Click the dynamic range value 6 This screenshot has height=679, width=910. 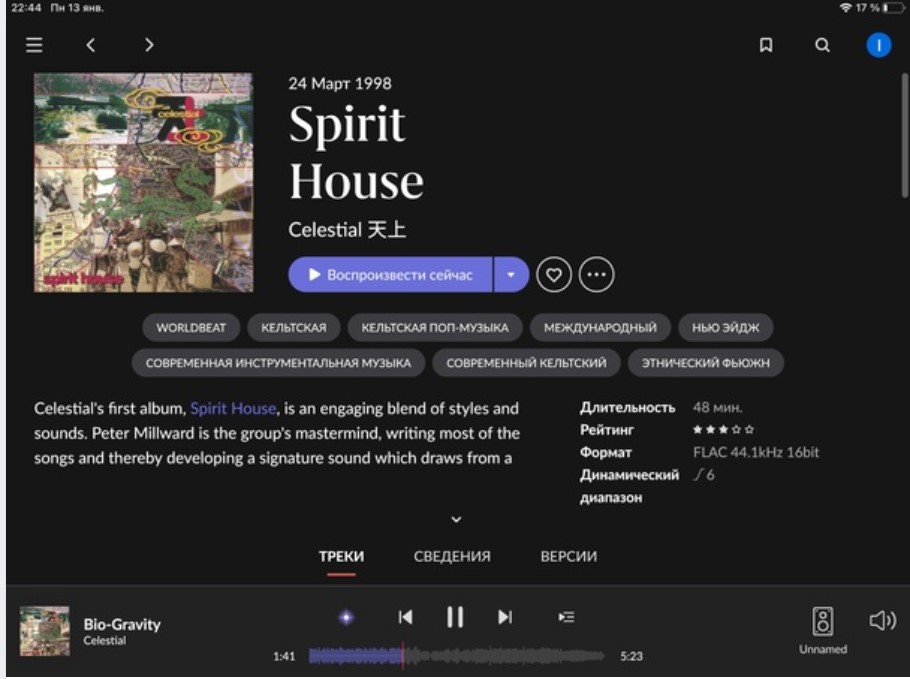pos(704,475)
